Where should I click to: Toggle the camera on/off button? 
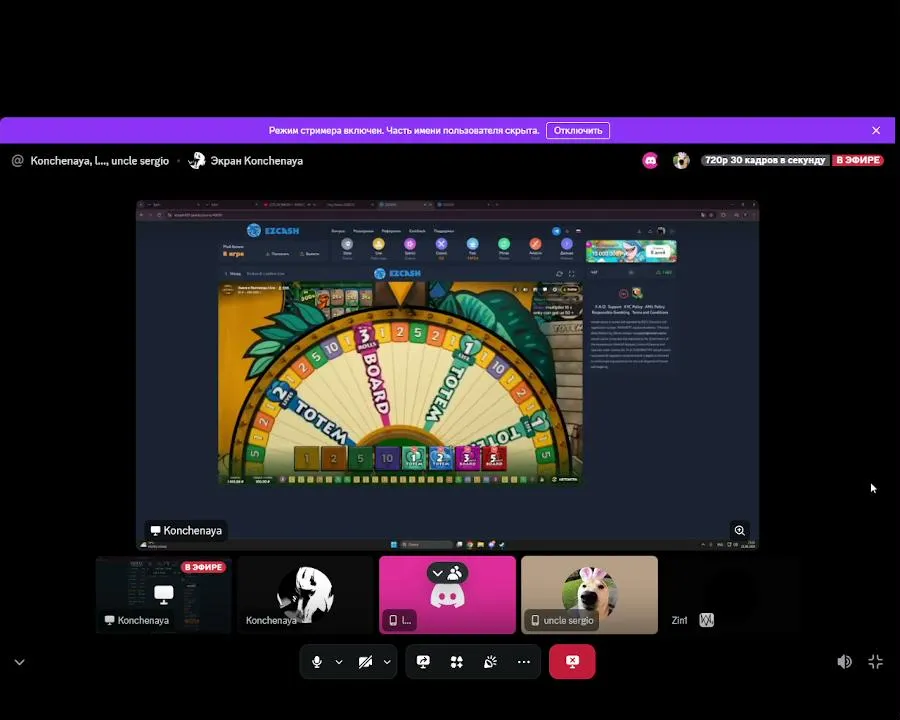tap(365, 662)
